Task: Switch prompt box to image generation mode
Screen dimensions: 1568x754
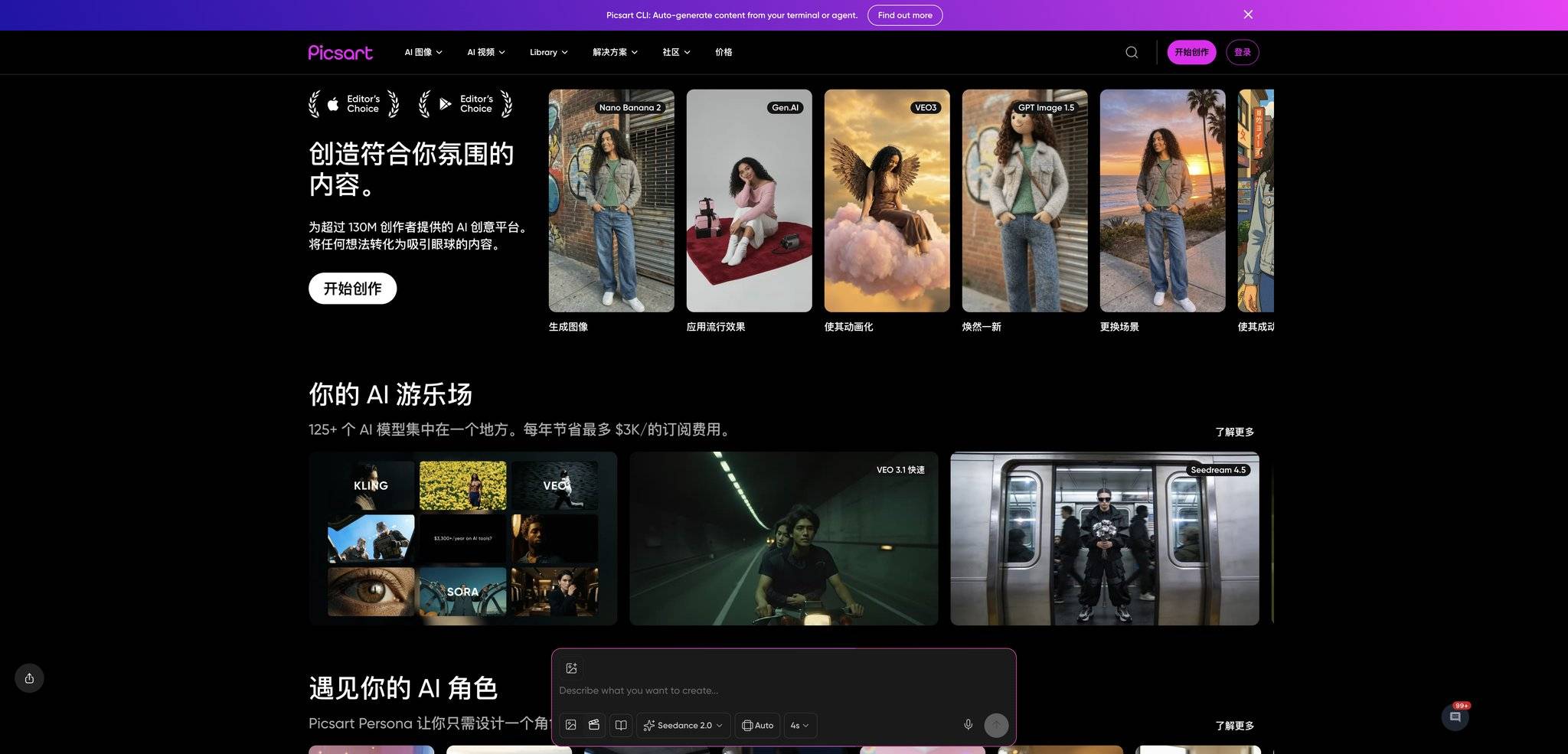Action: pos(571,725)
